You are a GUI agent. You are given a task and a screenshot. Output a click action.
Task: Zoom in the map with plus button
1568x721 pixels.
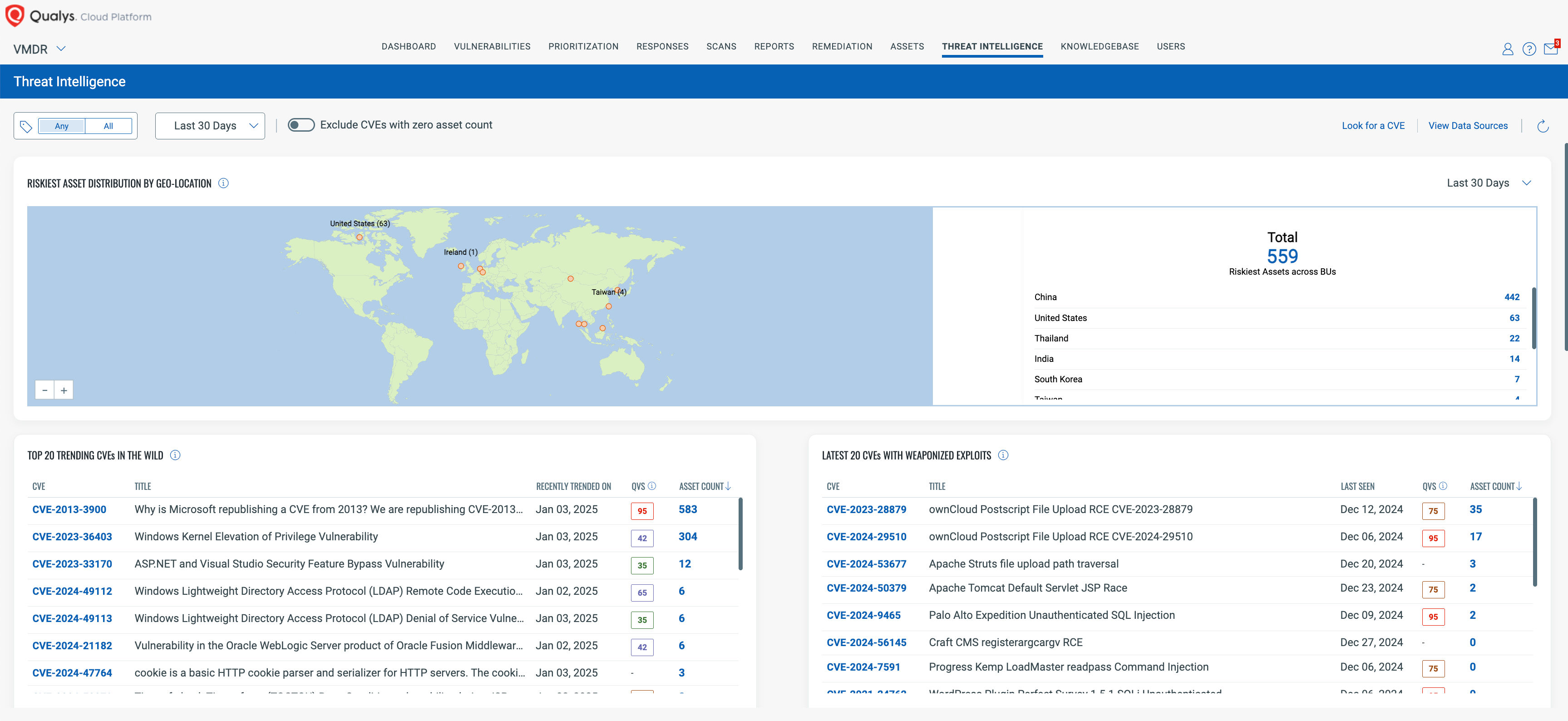64,390
